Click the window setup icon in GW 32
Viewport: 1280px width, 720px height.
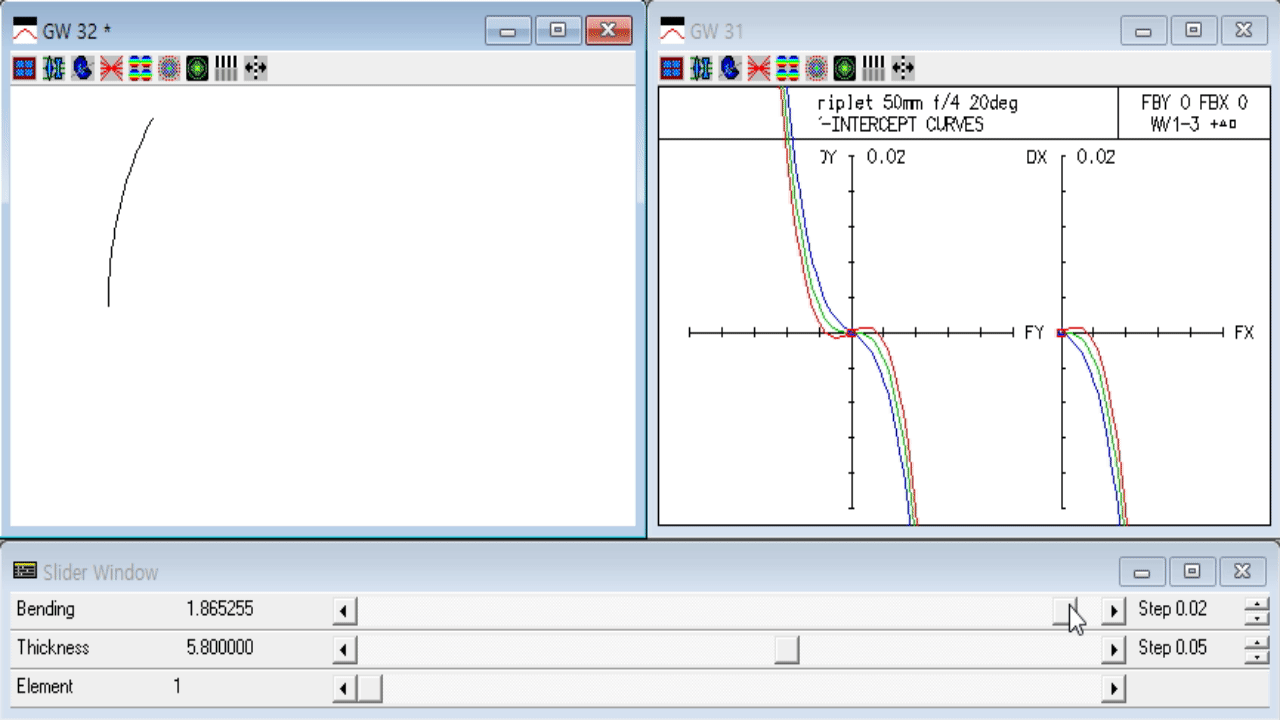pyautogui.click(x=24, y=68)
